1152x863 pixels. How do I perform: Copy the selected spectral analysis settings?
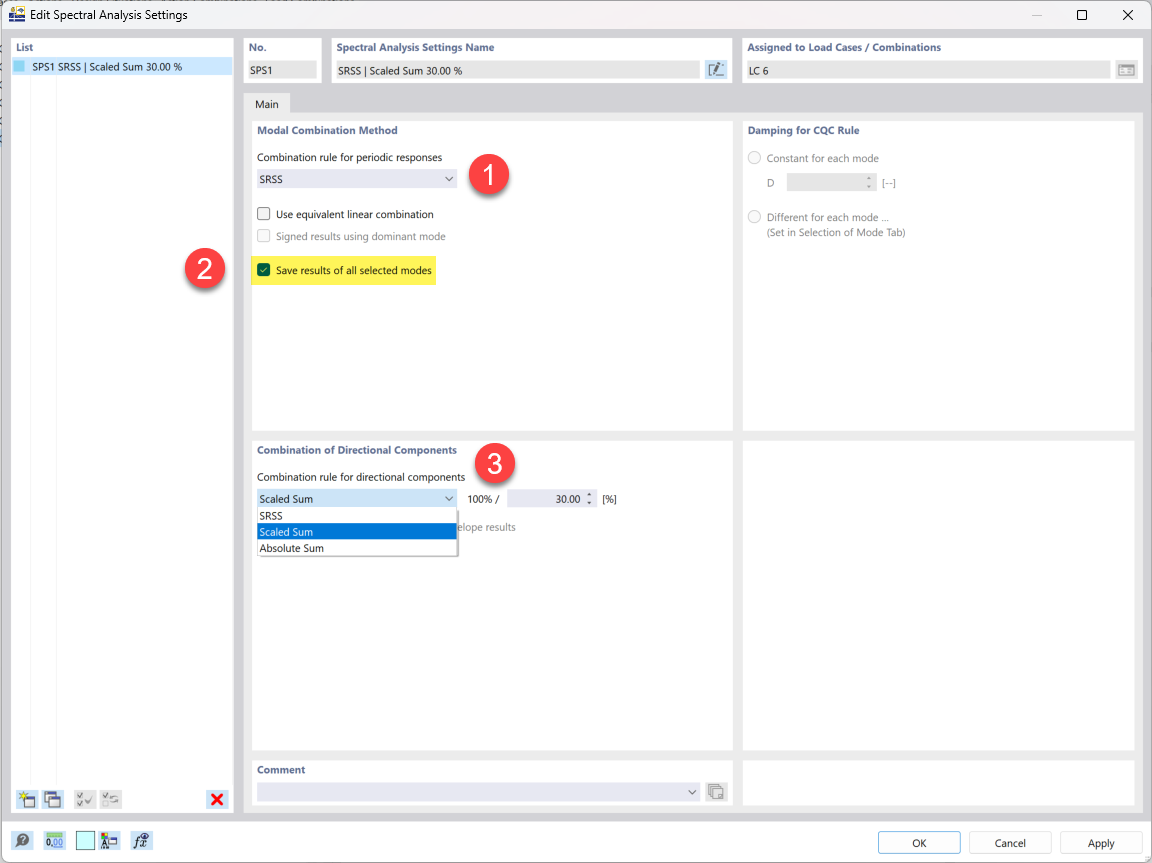pos(52,799)
